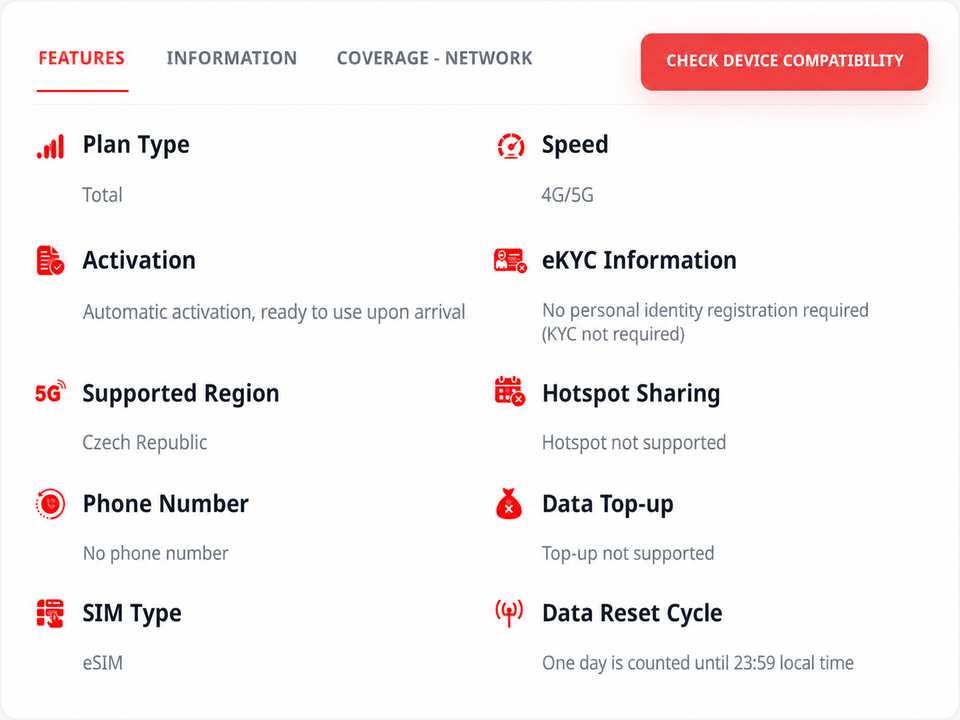Click the Hotspot not supported text

click(634, 442)
